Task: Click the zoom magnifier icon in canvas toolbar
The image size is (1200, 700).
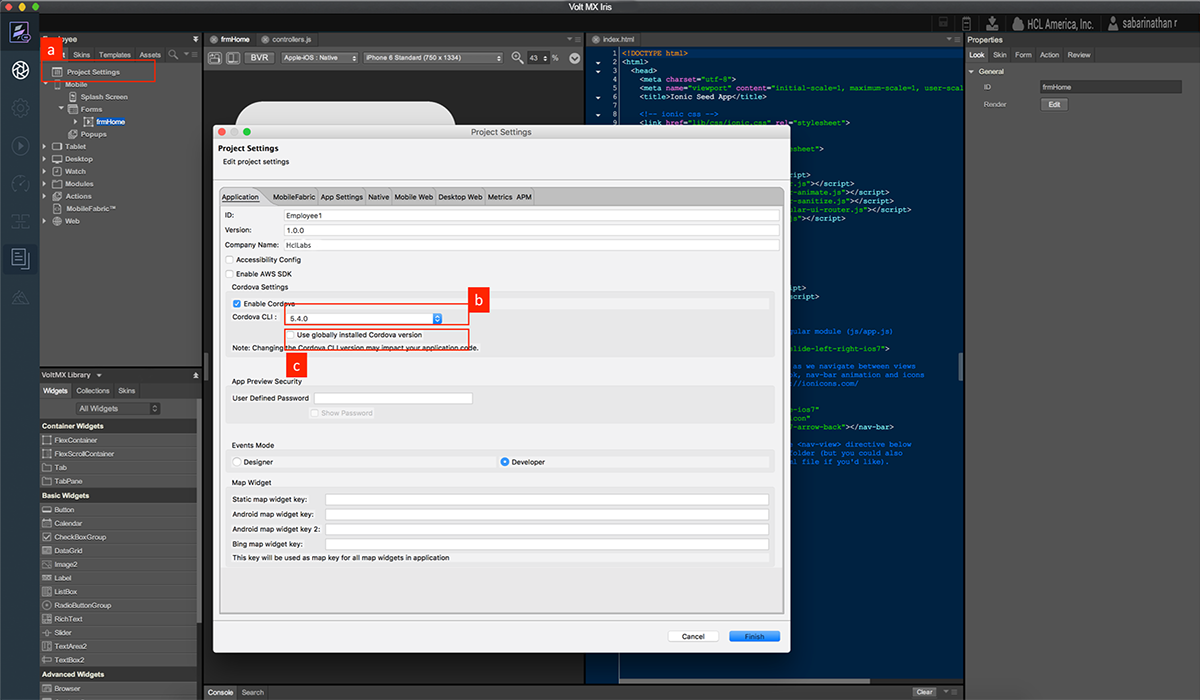Action: pos(518,58)
